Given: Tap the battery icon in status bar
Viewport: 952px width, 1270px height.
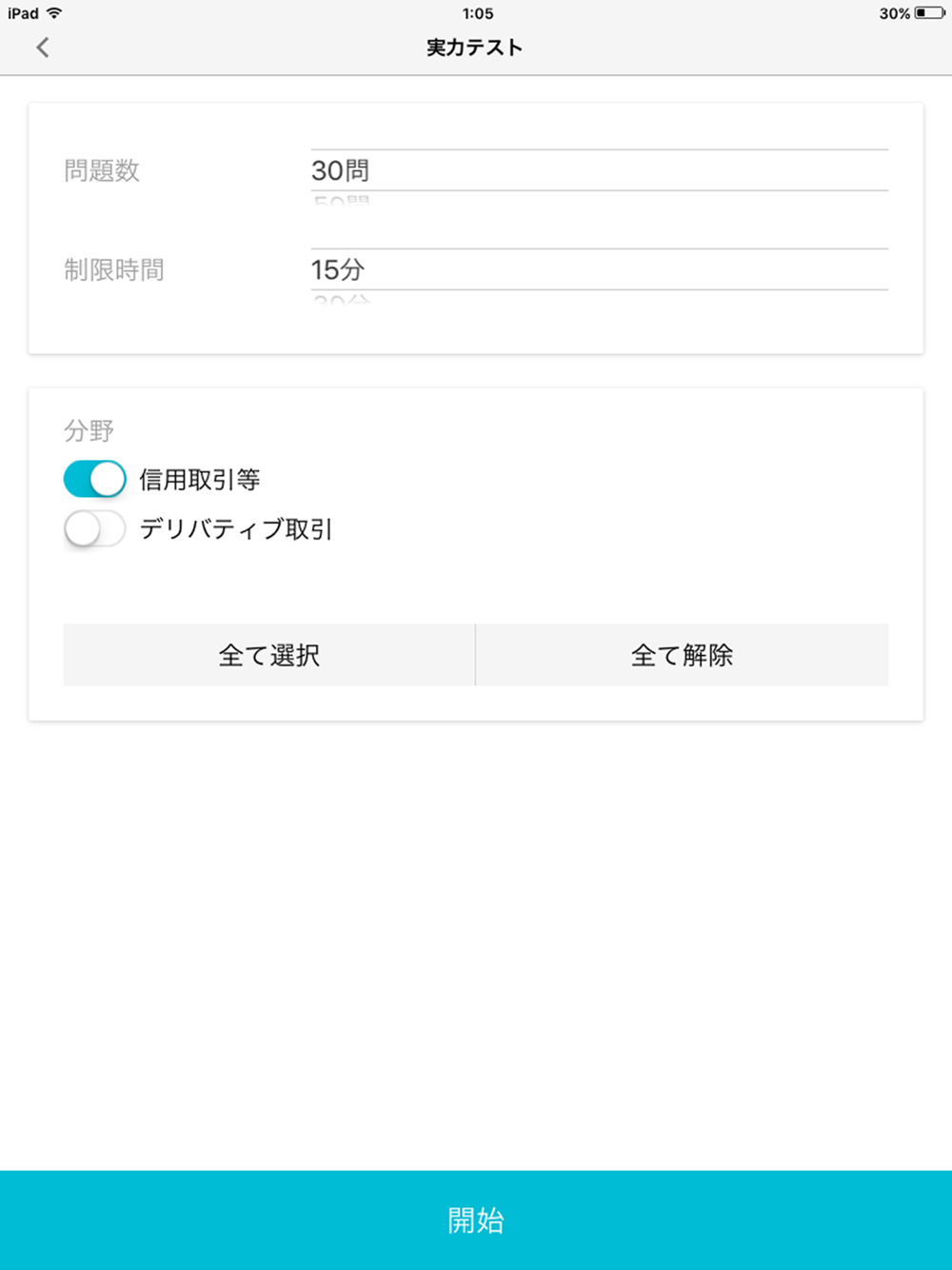Looking at the screenshot, I should click(x=929, y=13).
